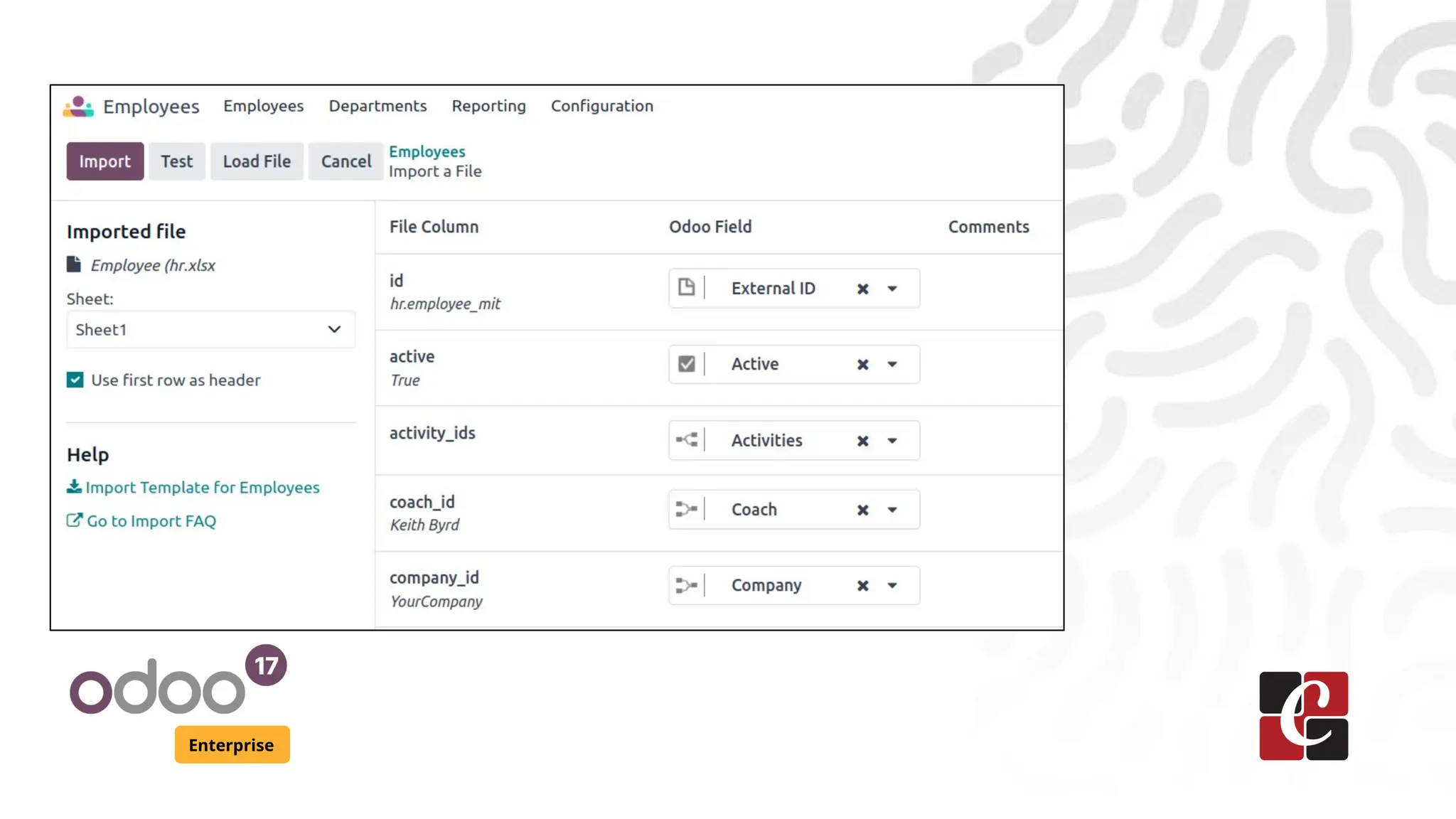Remove the Coach field mapping
The width and height of the screenshot is (1456, 819).
(862, 510)
